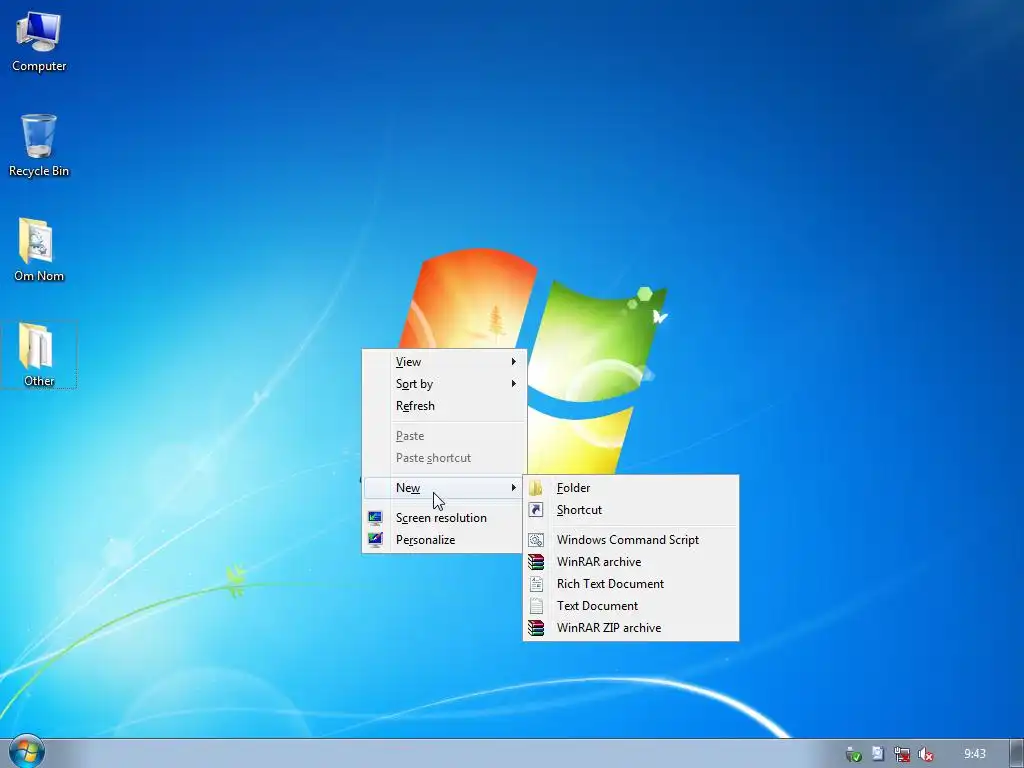Screen dimensions: 1024x768
Task: Create a new Rich Text Document
Action: pyautogui.click(x=631, y=584)
